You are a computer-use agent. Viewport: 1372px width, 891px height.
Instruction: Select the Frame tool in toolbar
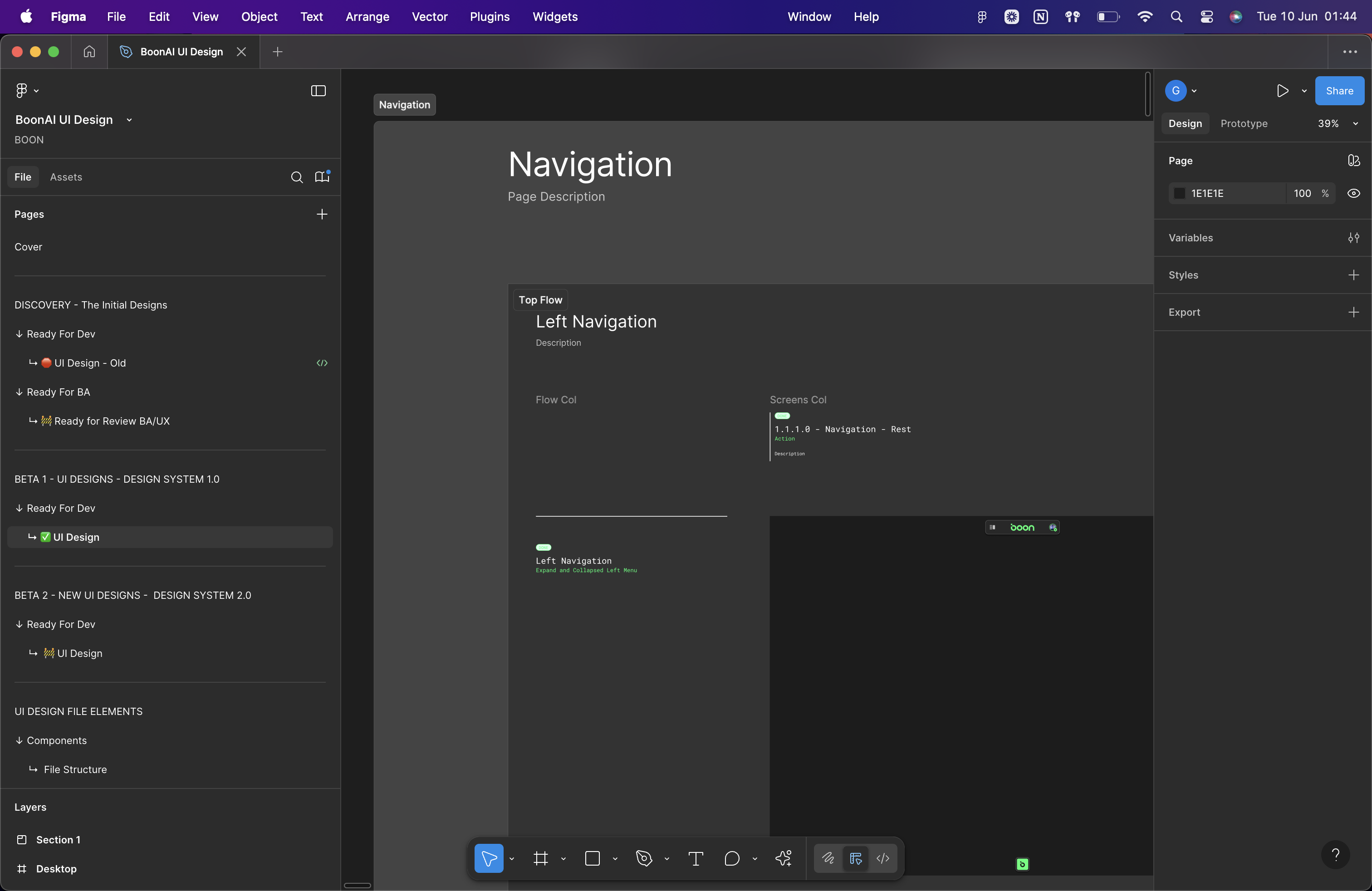click(x=540, y=859)
